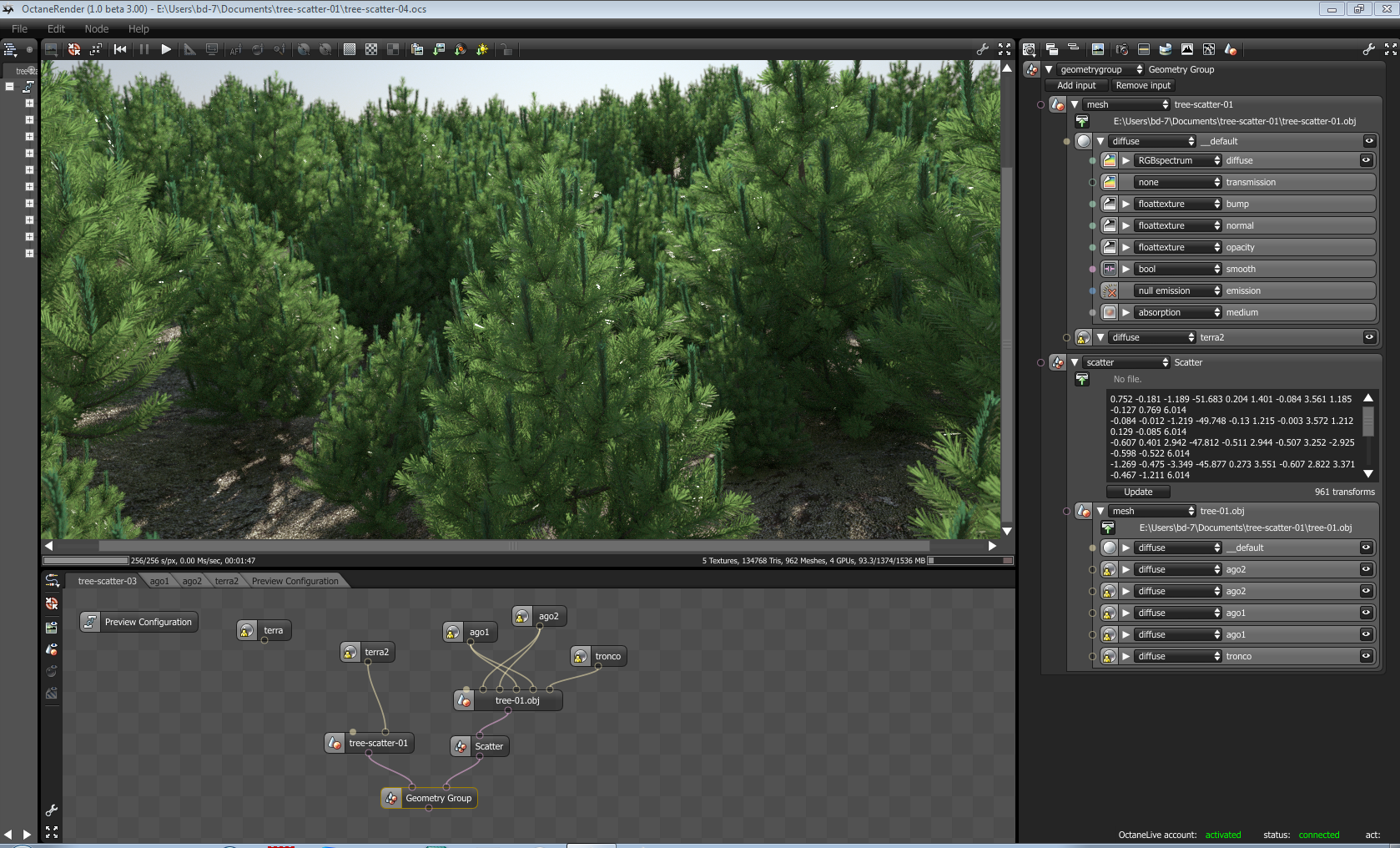Toggle eye icon on terra2 material row
The width and height of the screenshot is (1400, 848).
point(1369,337)
